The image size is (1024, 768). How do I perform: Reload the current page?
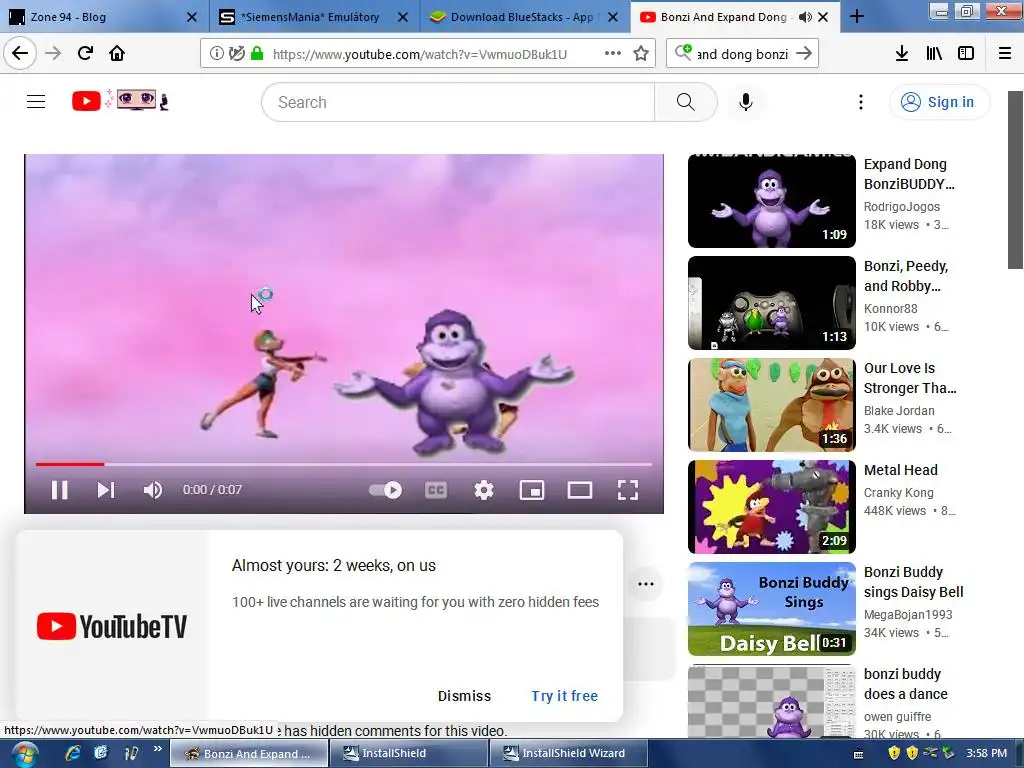[x=86, y=54]
